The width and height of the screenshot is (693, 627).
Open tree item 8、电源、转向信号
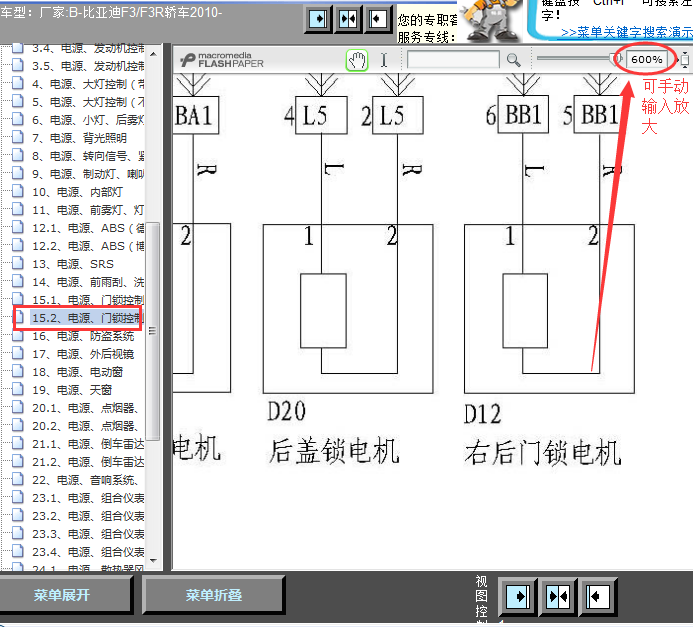coord(88,156)
